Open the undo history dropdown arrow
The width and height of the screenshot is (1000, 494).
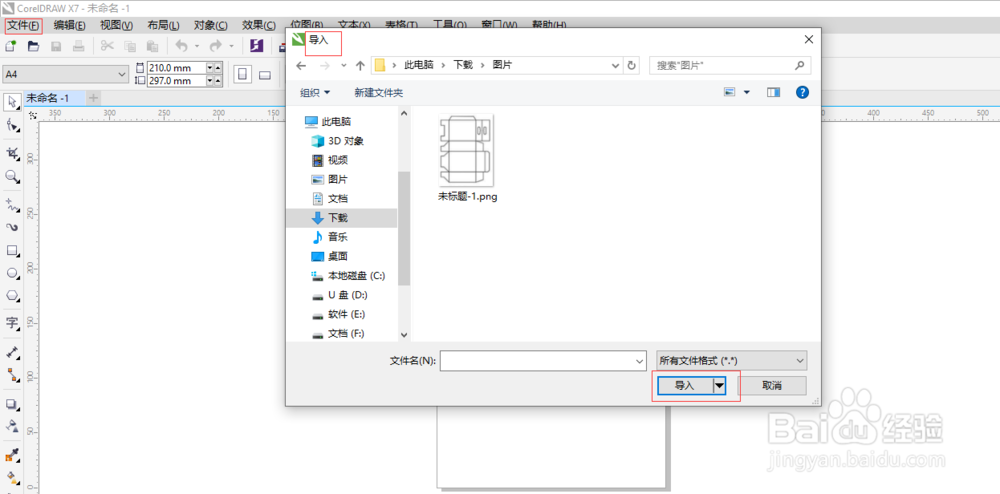[196, 46]
